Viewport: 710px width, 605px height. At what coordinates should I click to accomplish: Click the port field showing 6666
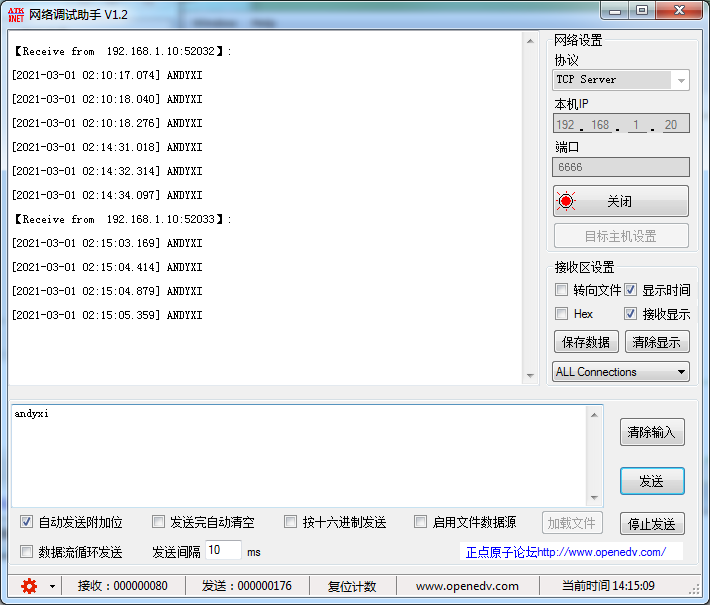point(621,167)
